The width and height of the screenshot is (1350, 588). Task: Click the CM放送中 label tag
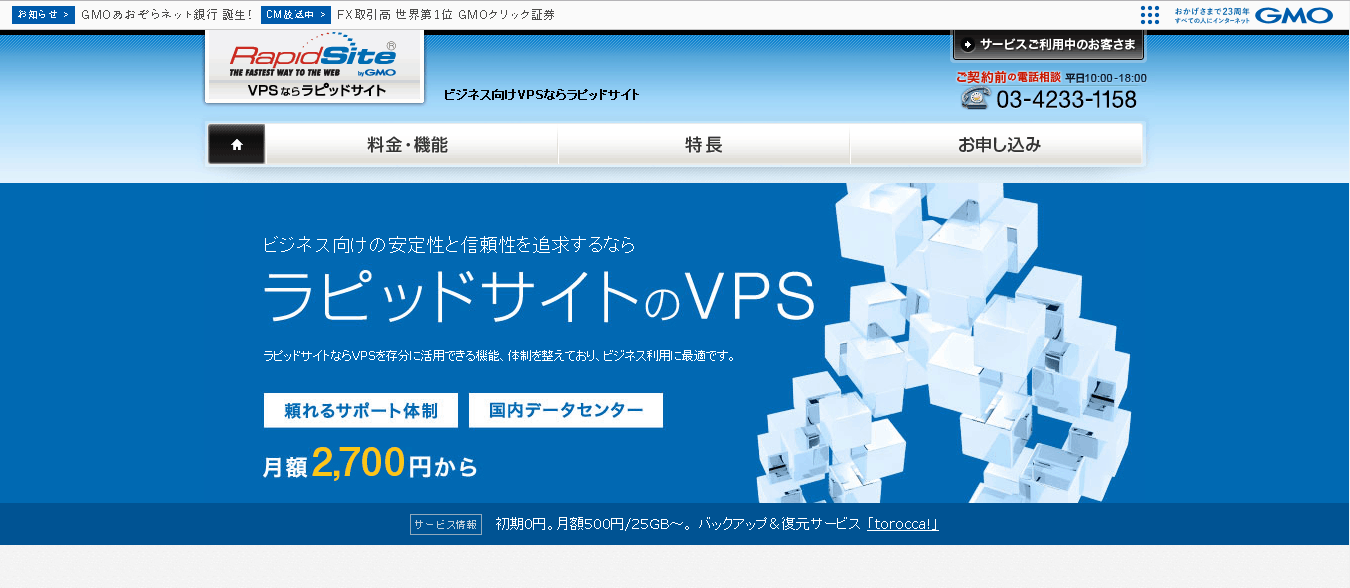(296, 15)
